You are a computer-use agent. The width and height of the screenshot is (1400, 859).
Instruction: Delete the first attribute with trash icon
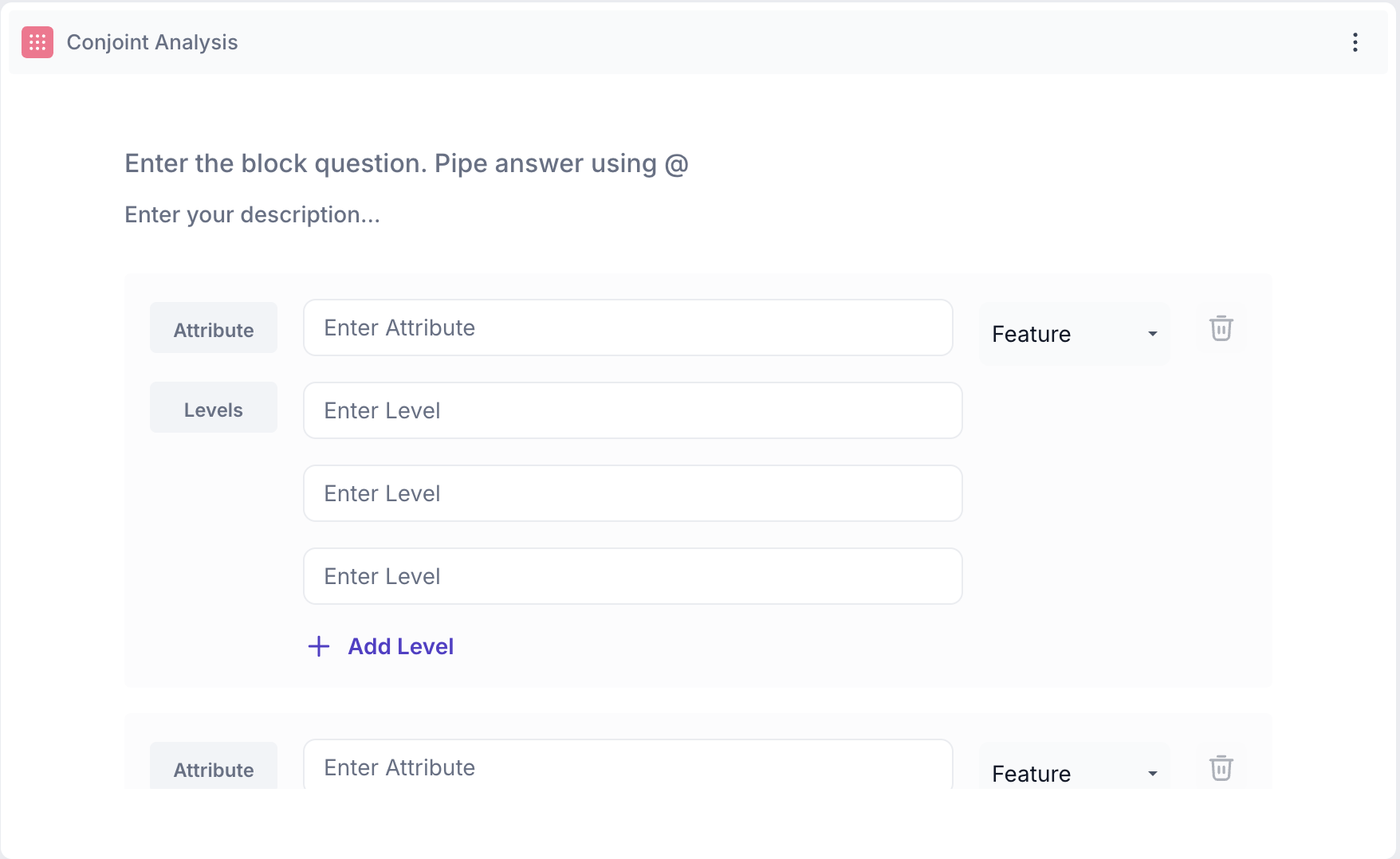click(x=1221, y=328)
